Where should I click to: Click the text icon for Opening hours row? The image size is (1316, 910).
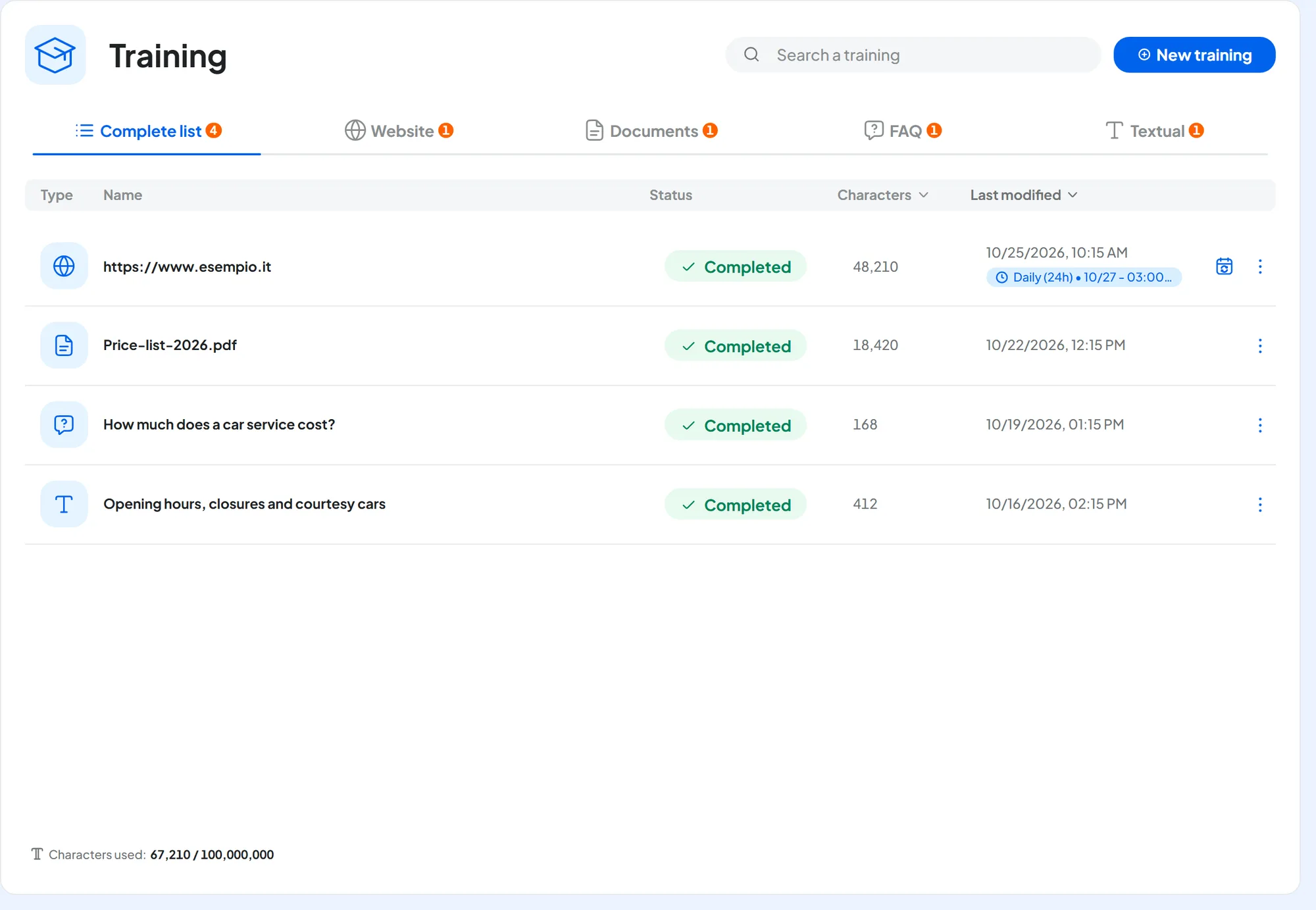pos(64,504)
